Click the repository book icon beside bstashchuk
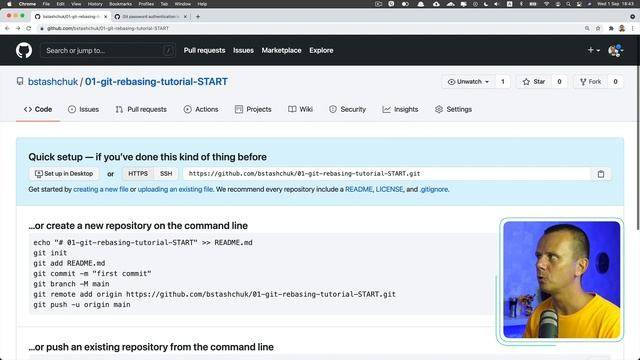Image resolution: width=640 pixels, height=360 pixels. (20, 82)
